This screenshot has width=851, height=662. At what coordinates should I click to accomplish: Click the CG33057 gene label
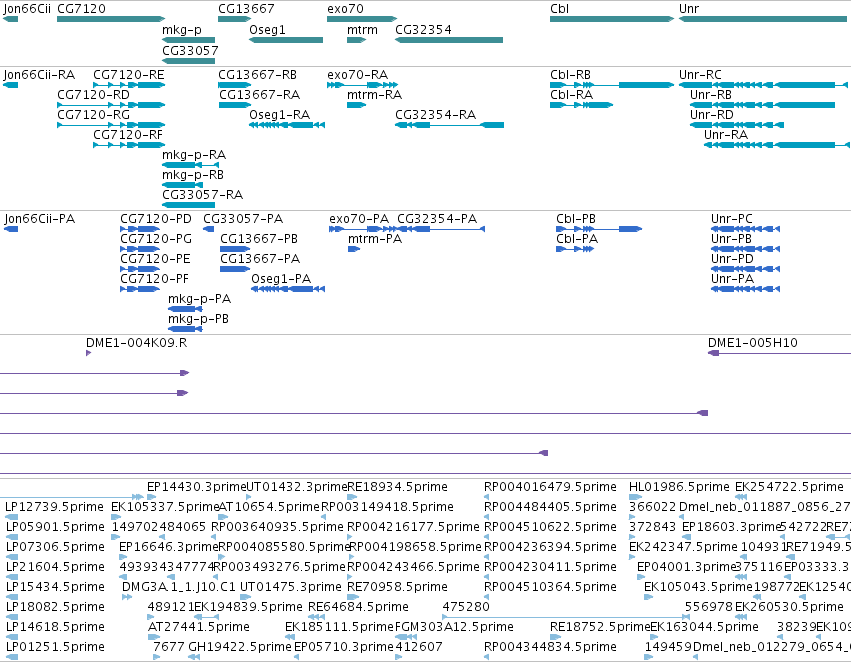[190, 50]
